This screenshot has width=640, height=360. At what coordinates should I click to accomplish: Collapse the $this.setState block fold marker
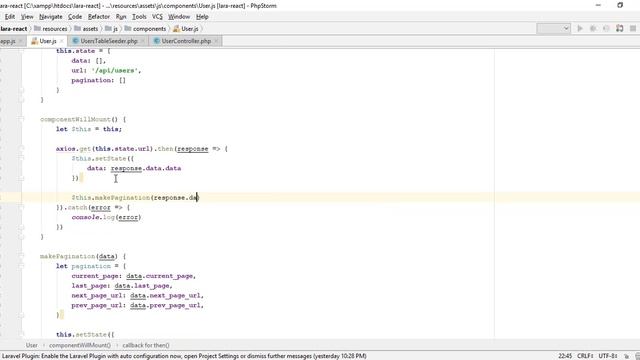pos(21,158)
